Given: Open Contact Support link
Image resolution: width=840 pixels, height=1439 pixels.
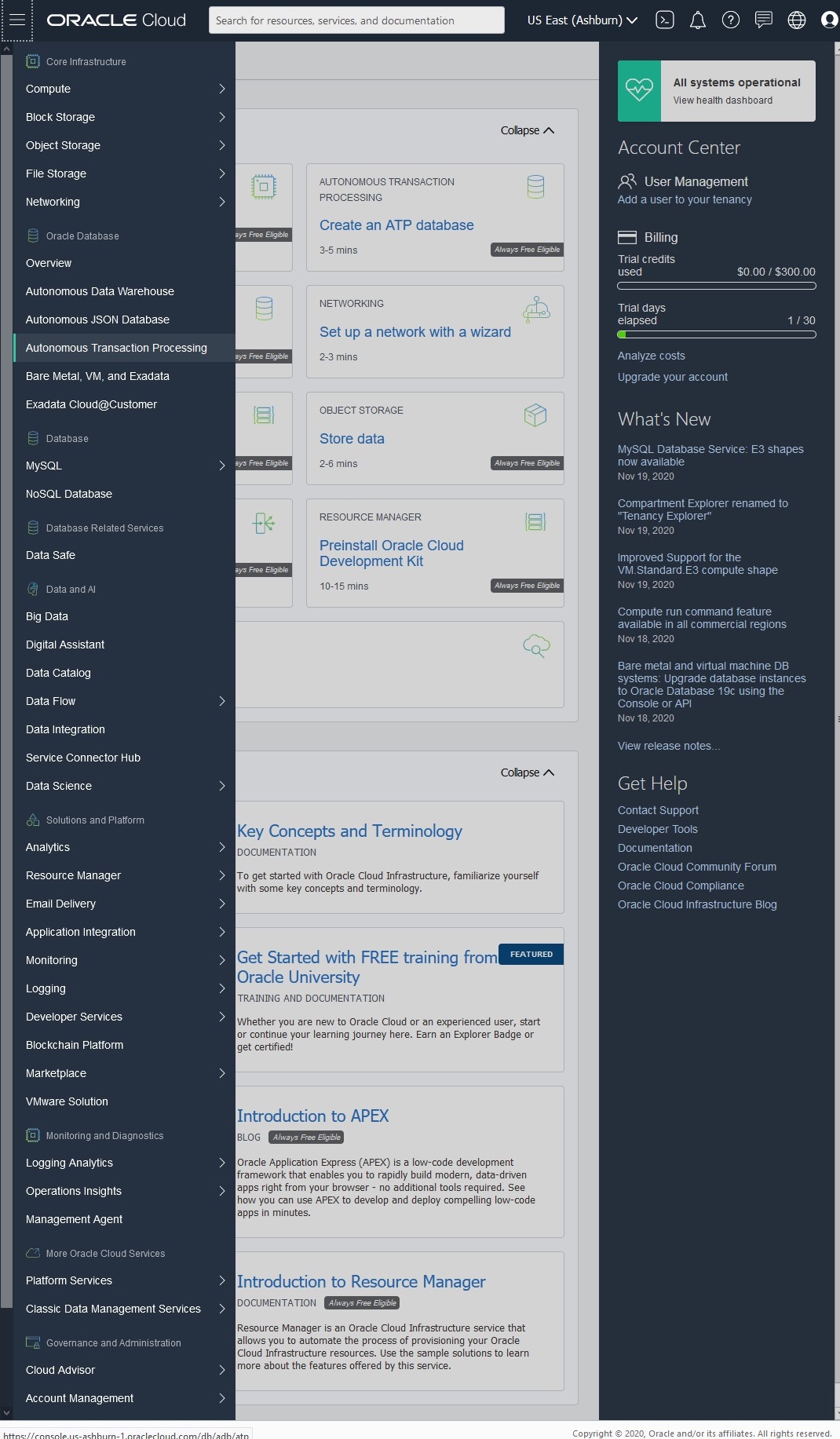Looking at the screenshot, I should (658, 810).
